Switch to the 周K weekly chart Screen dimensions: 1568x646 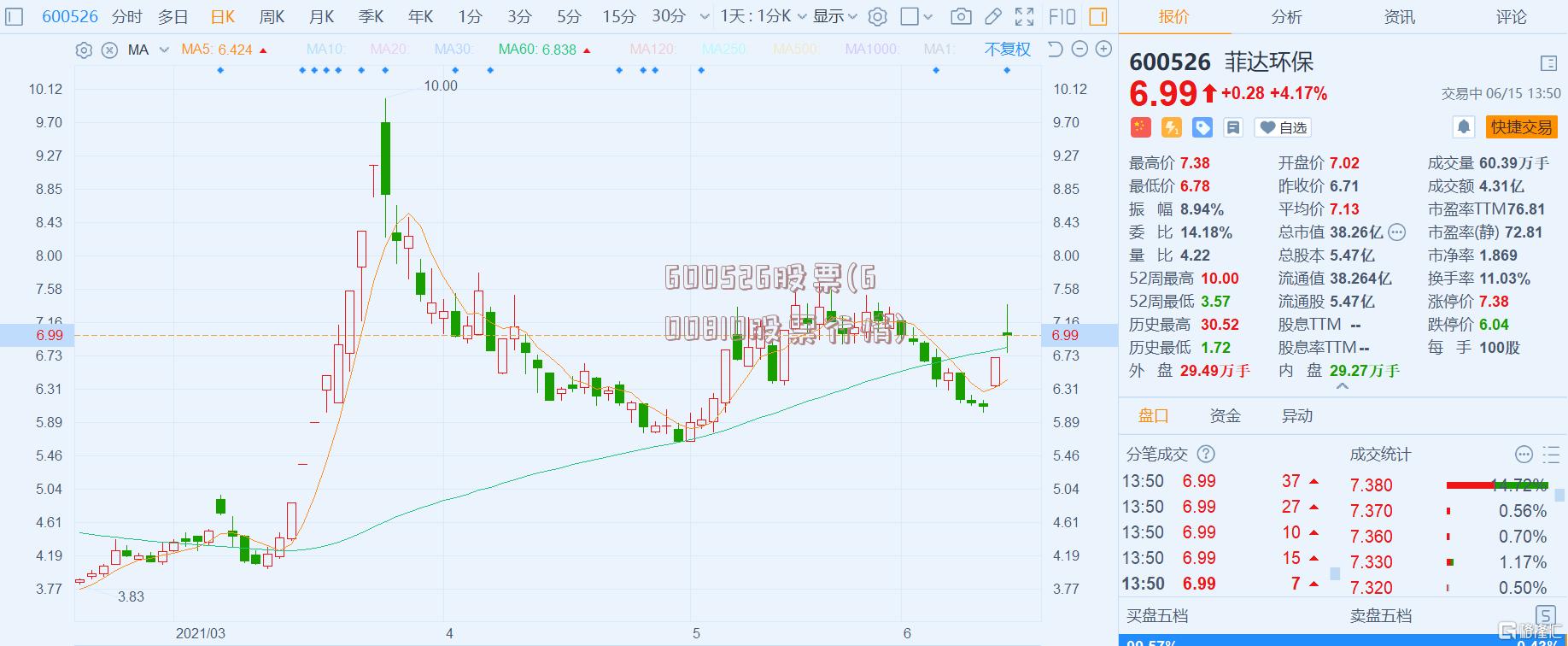click(272, 16)
